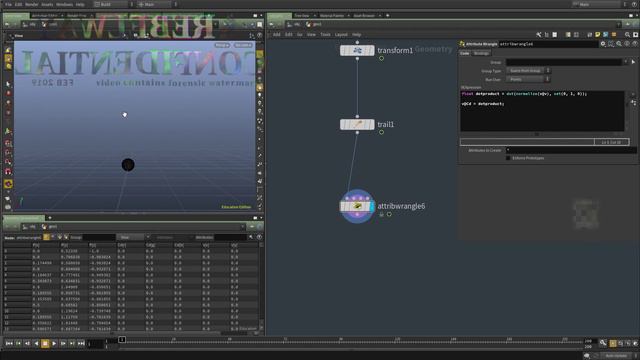Open the Run Over dropdown
640x360 pixels.
[528, 79]
